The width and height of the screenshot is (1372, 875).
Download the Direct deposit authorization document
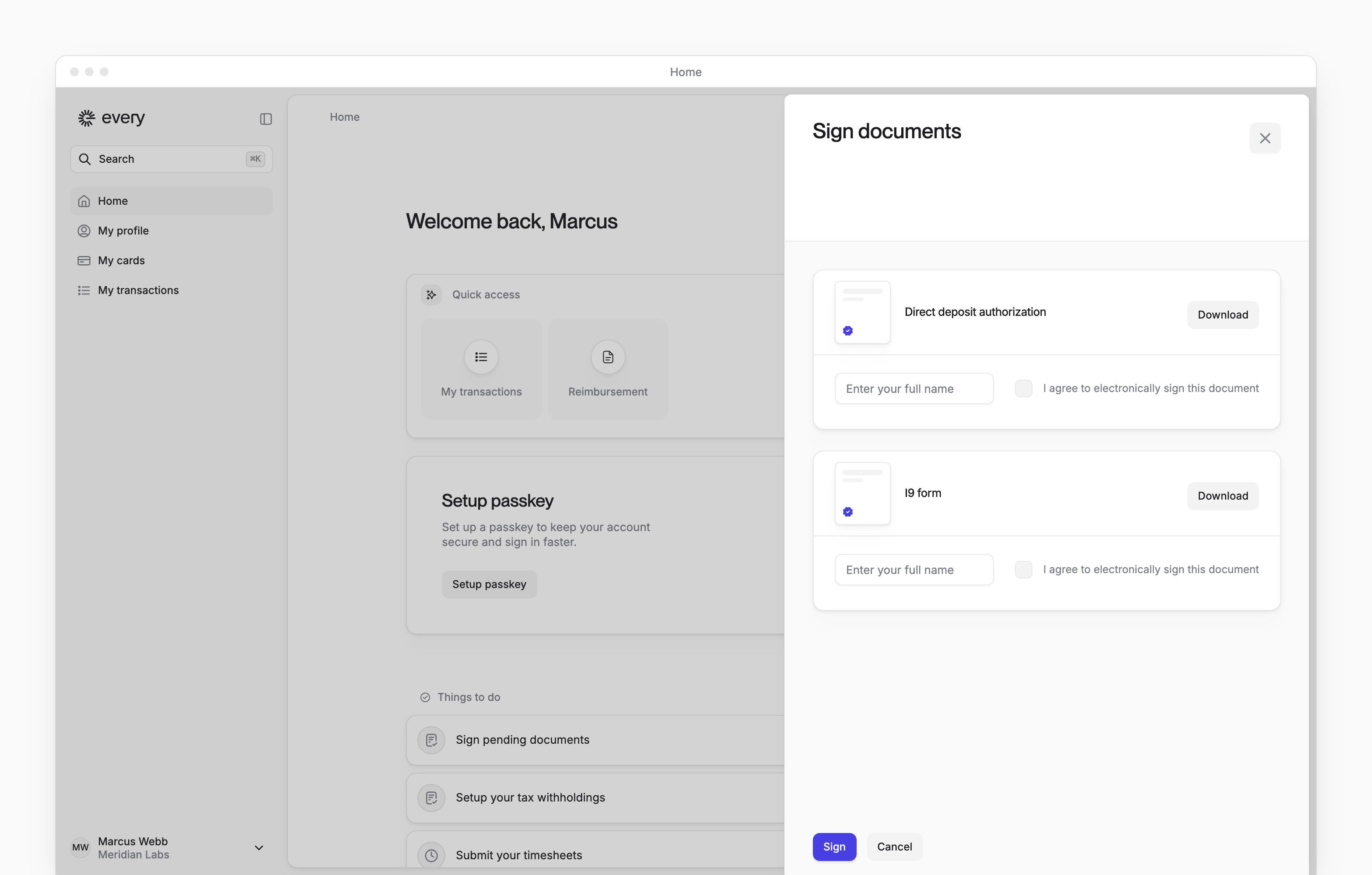pos(1223,315)
